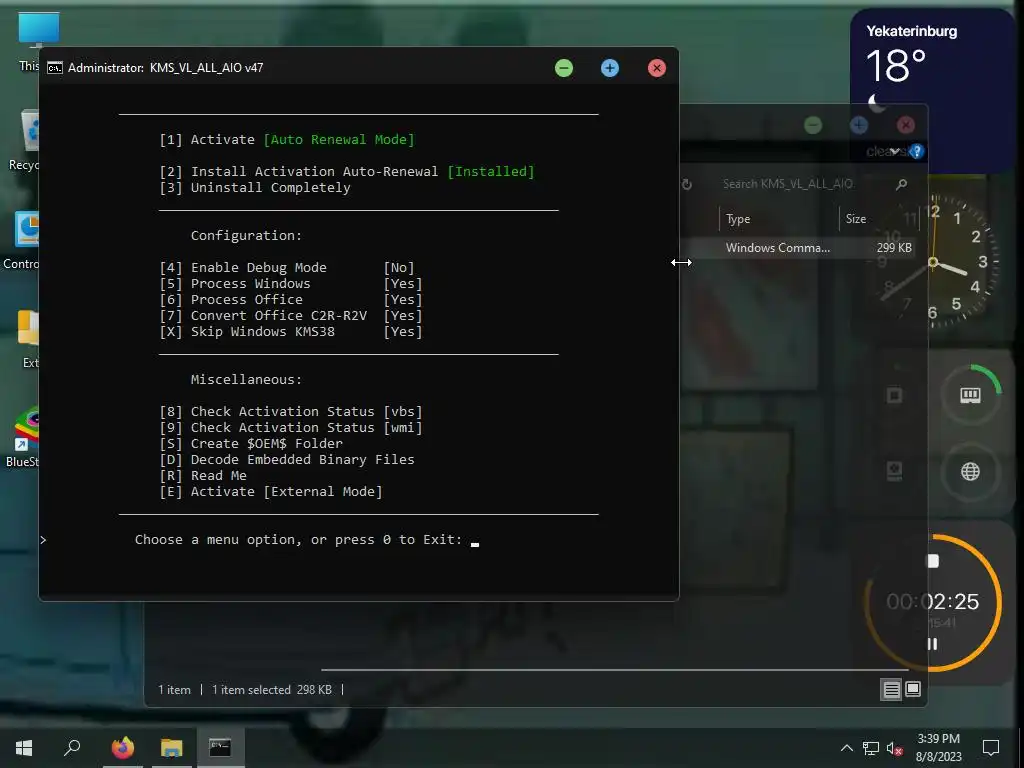Click '[9] Check Activation Status [wmi]' line
This screenshot has height=768, width=1024.
(291, 428)
